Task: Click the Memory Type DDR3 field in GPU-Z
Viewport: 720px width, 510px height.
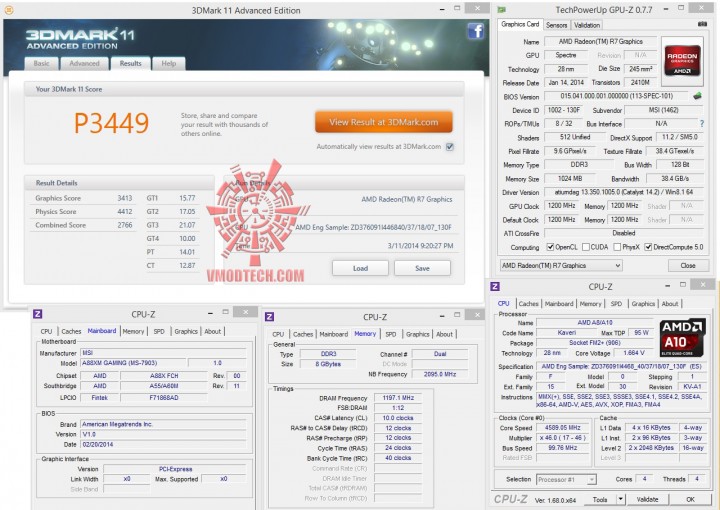Action: pyautogui.click(x=579, y=164)
